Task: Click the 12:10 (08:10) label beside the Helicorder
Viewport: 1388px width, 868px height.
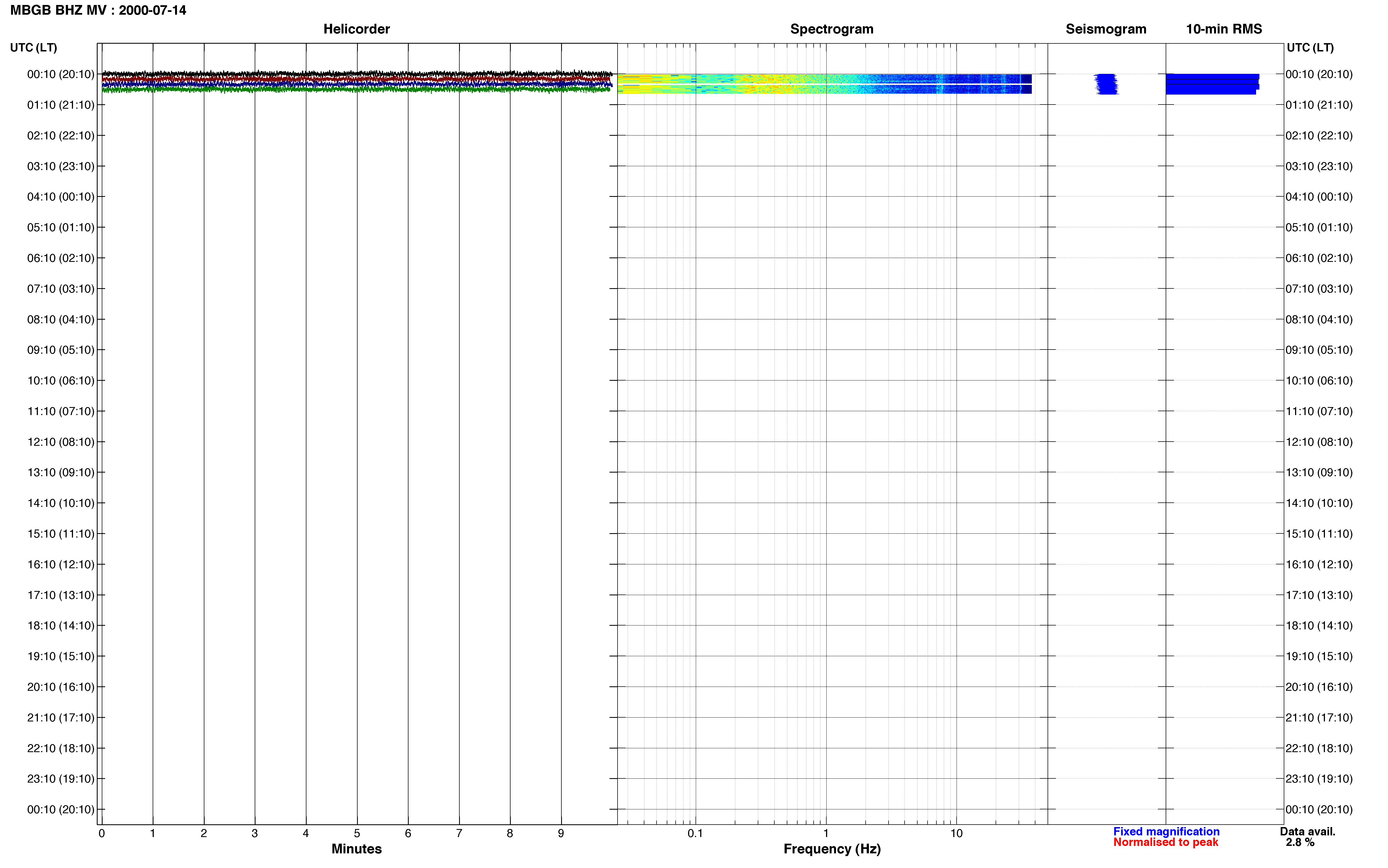Action: pyautogui.click(x=60, y=442)
